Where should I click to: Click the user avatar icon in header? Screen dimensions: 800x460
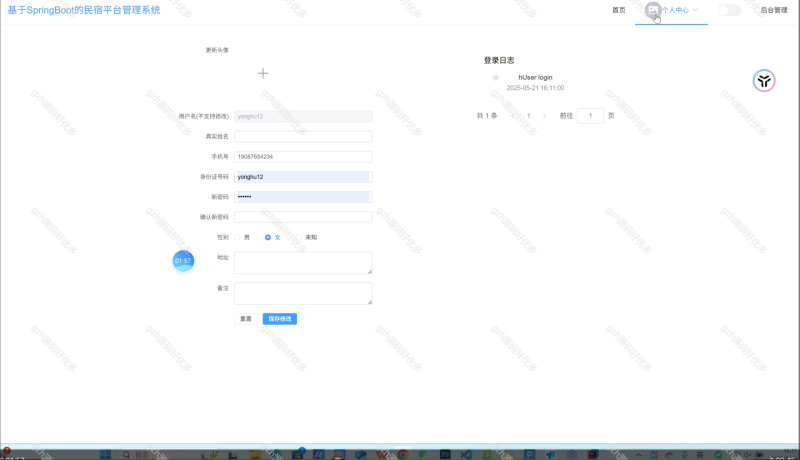(653, 10)
